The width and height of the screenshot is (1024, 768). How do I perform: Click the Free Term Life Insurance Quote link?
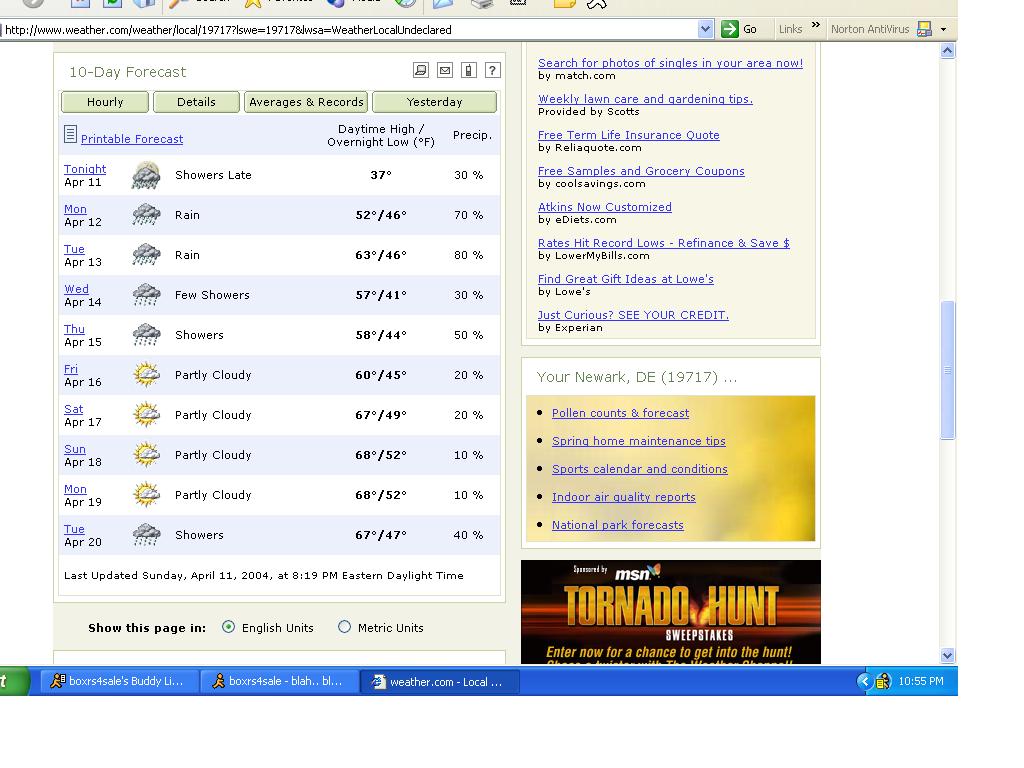[628, 135]
